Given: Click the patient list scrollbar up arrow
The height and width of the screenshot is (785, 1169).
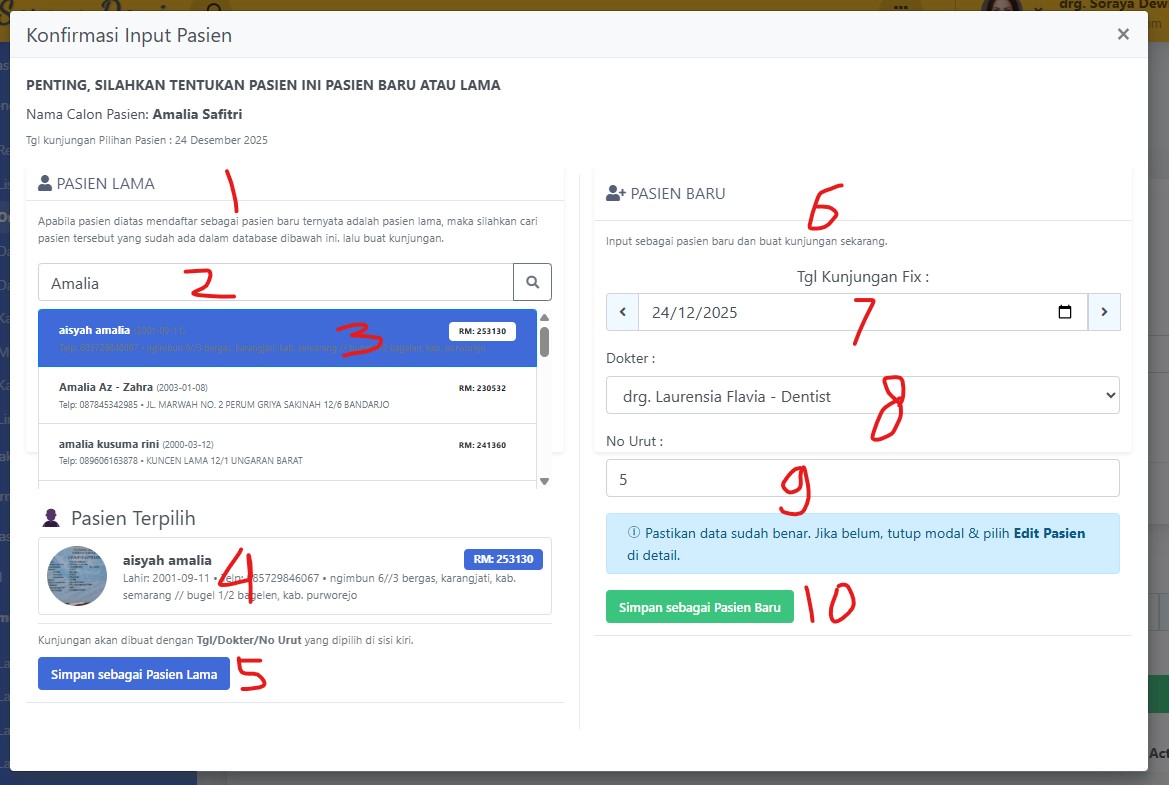Looking at the screenshot, I should click(544, 318).
